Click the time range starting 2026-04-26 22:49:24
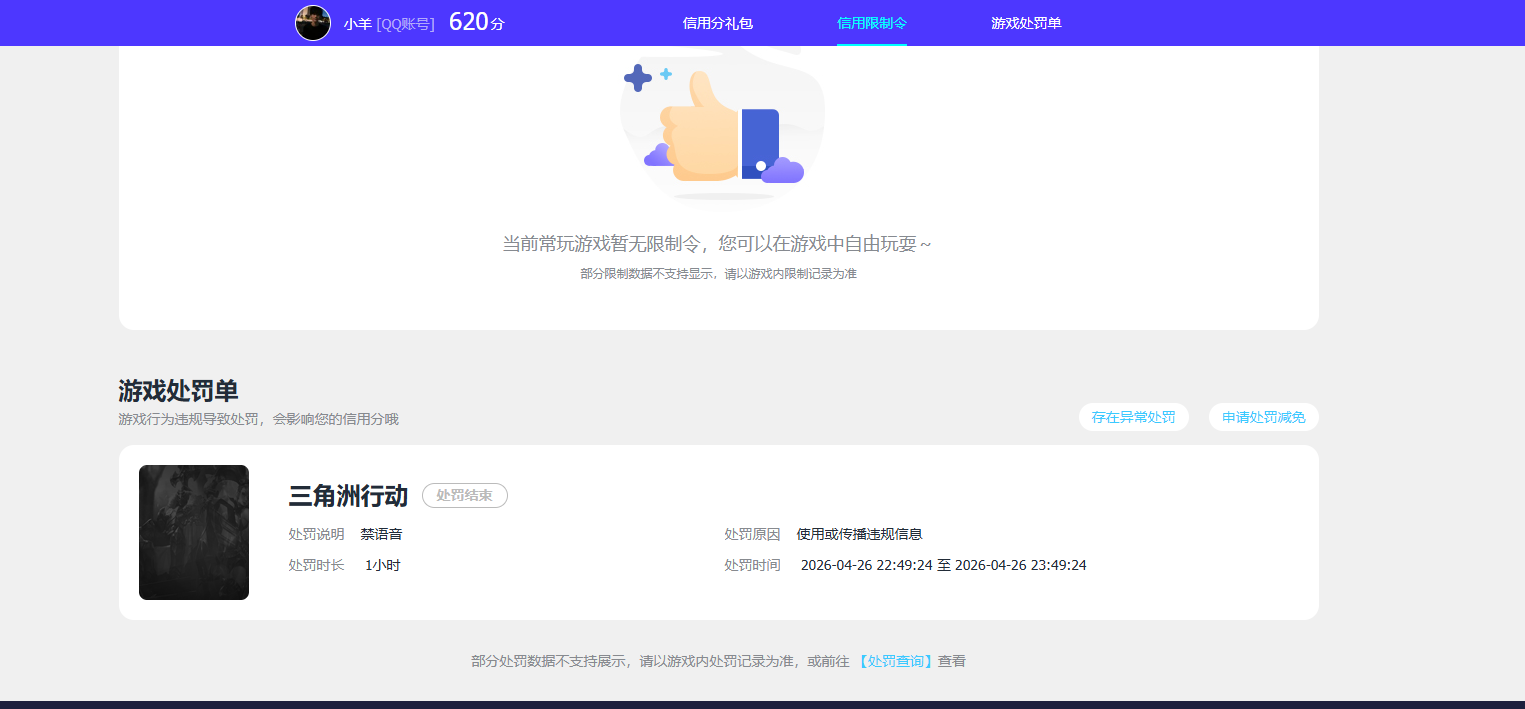The image size is (1525, 709). pos(943,565)
